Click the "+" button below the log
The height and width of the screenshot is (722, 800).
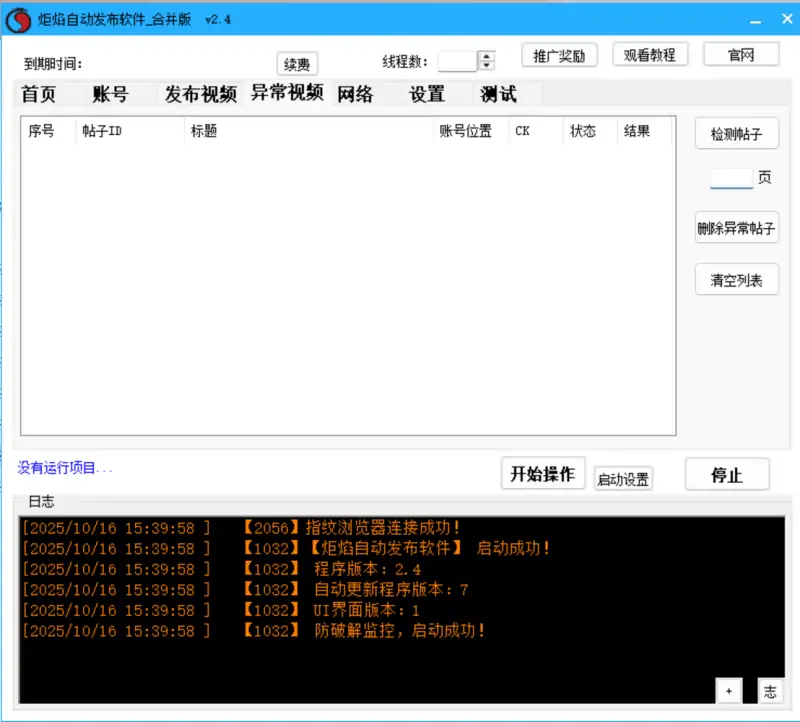pyautogui.click(x=729, y=690)
